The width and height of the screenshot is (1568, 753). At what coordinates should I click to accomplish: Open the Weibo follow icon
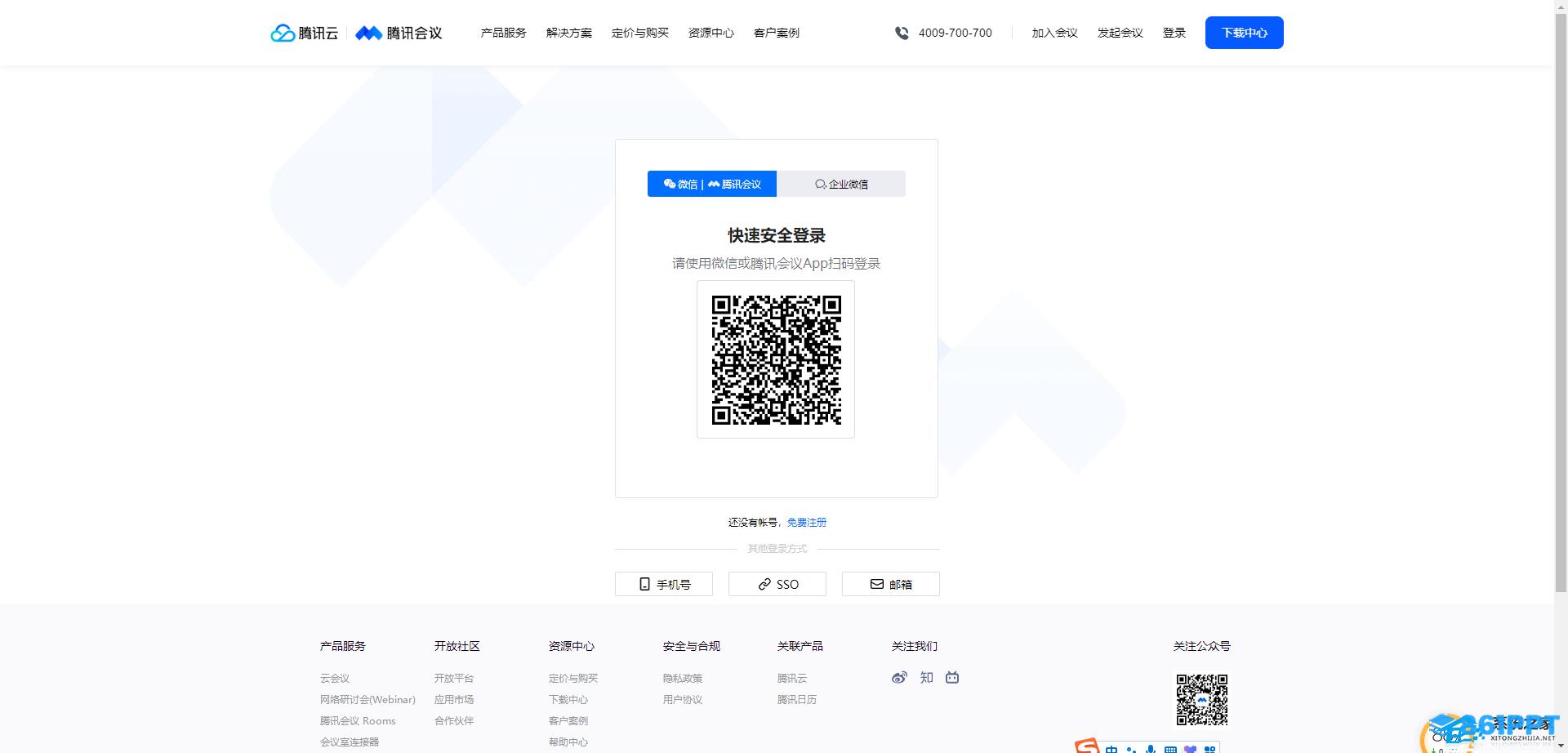(899, 677)
